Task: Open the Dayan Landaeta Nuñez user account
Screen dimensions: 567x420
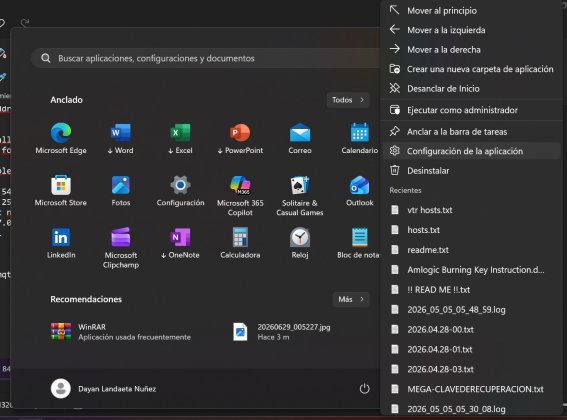Action: 103,389
